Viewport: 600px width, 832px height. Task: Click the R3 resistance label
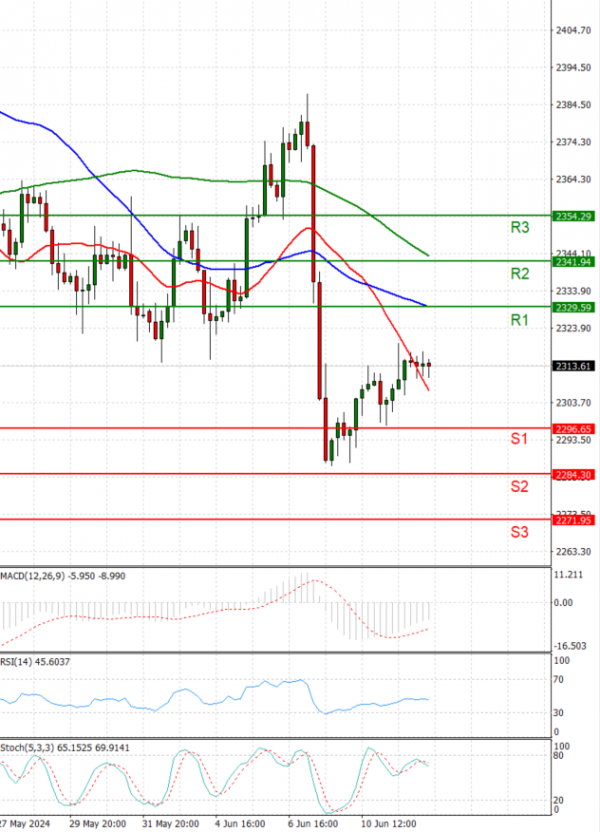point(519,228)
